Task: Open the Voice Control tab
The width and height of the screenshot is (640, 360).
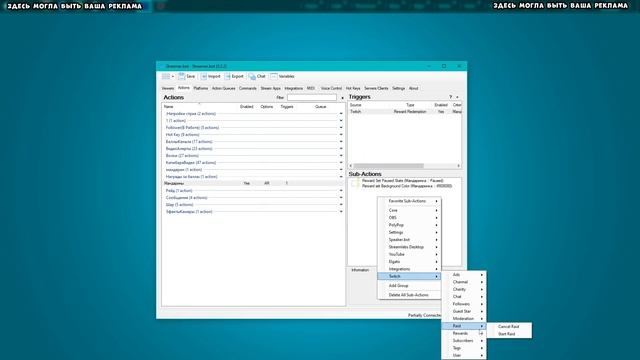Action: click(x=331, y=88)
